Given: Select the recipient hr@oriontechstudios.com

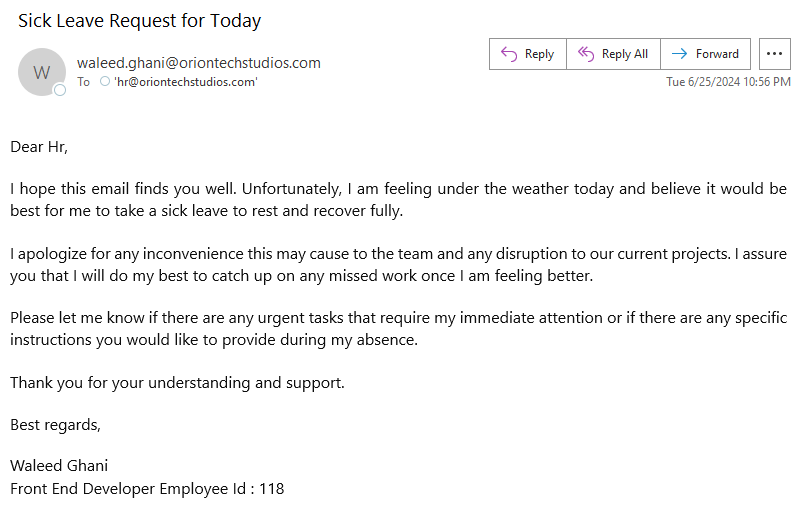Looking at the screenshot, I should click(x=186, y=82).
